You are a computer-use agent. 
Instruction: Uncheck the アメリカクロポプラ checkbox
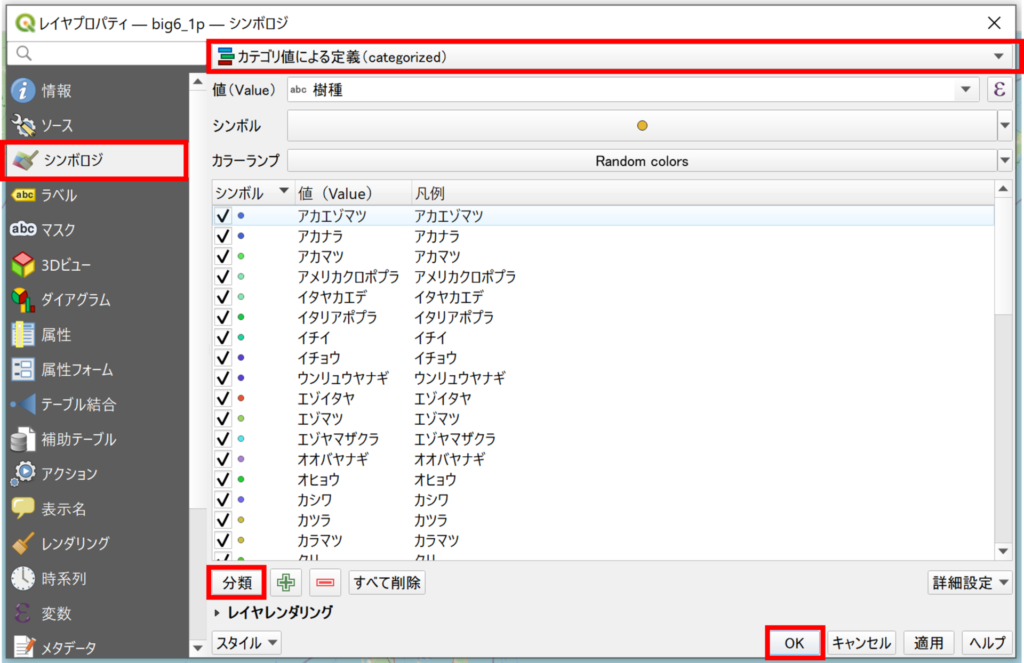pos(223,276)
